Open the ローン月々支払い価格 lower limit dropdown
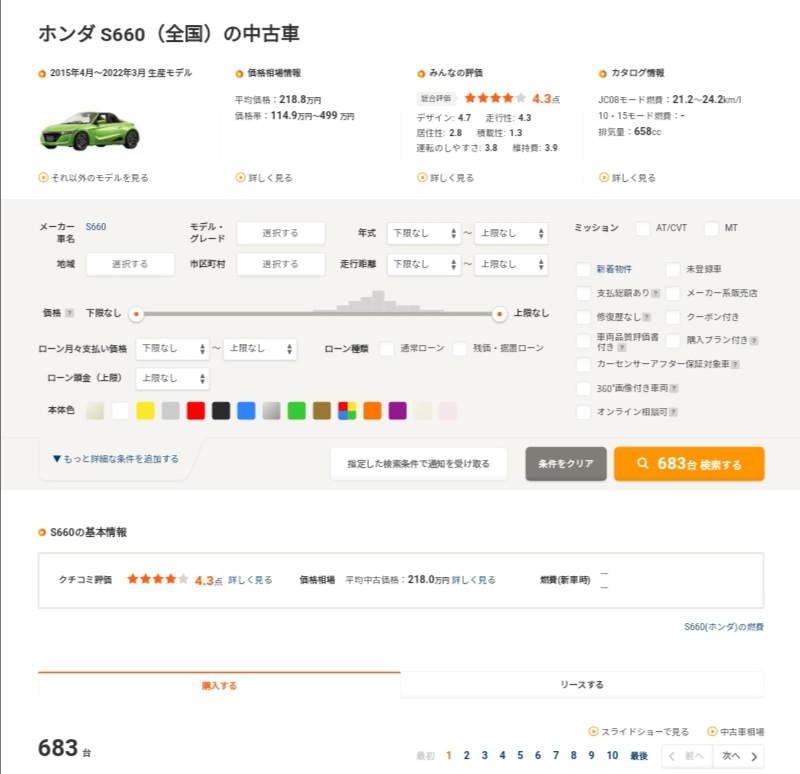Image resolution: width=800 pixels, height=774 pixels. click(x=172, y=348)
